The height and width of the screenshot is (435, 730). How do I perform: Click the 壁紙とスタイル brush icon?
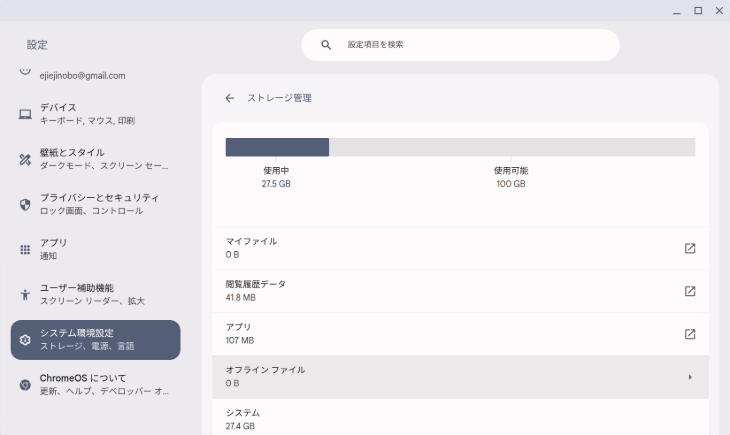tap(25, 159)
